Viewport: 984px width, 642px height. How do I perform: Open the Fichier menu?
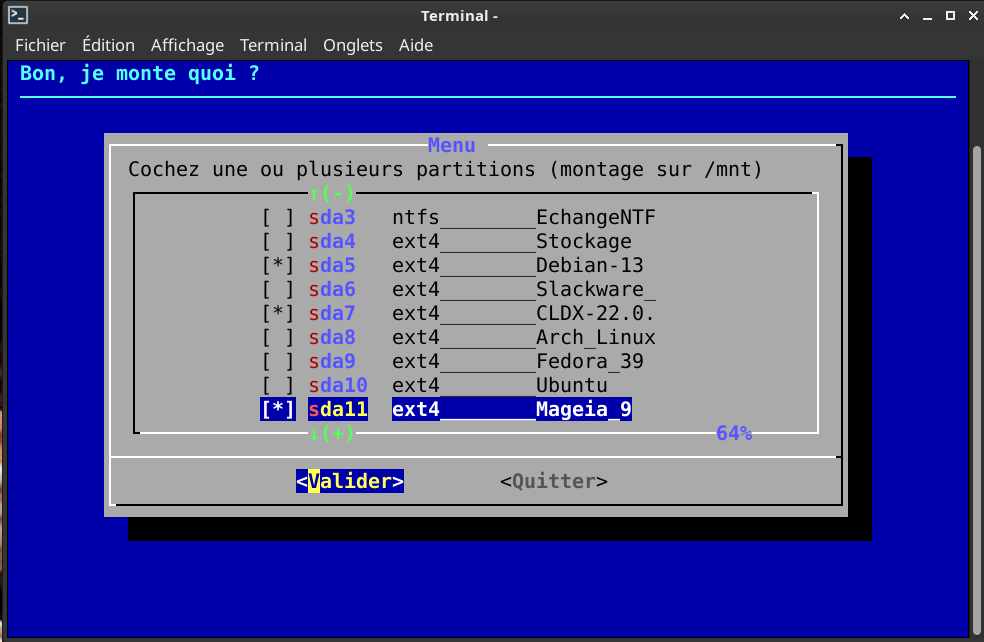(40, 45)
